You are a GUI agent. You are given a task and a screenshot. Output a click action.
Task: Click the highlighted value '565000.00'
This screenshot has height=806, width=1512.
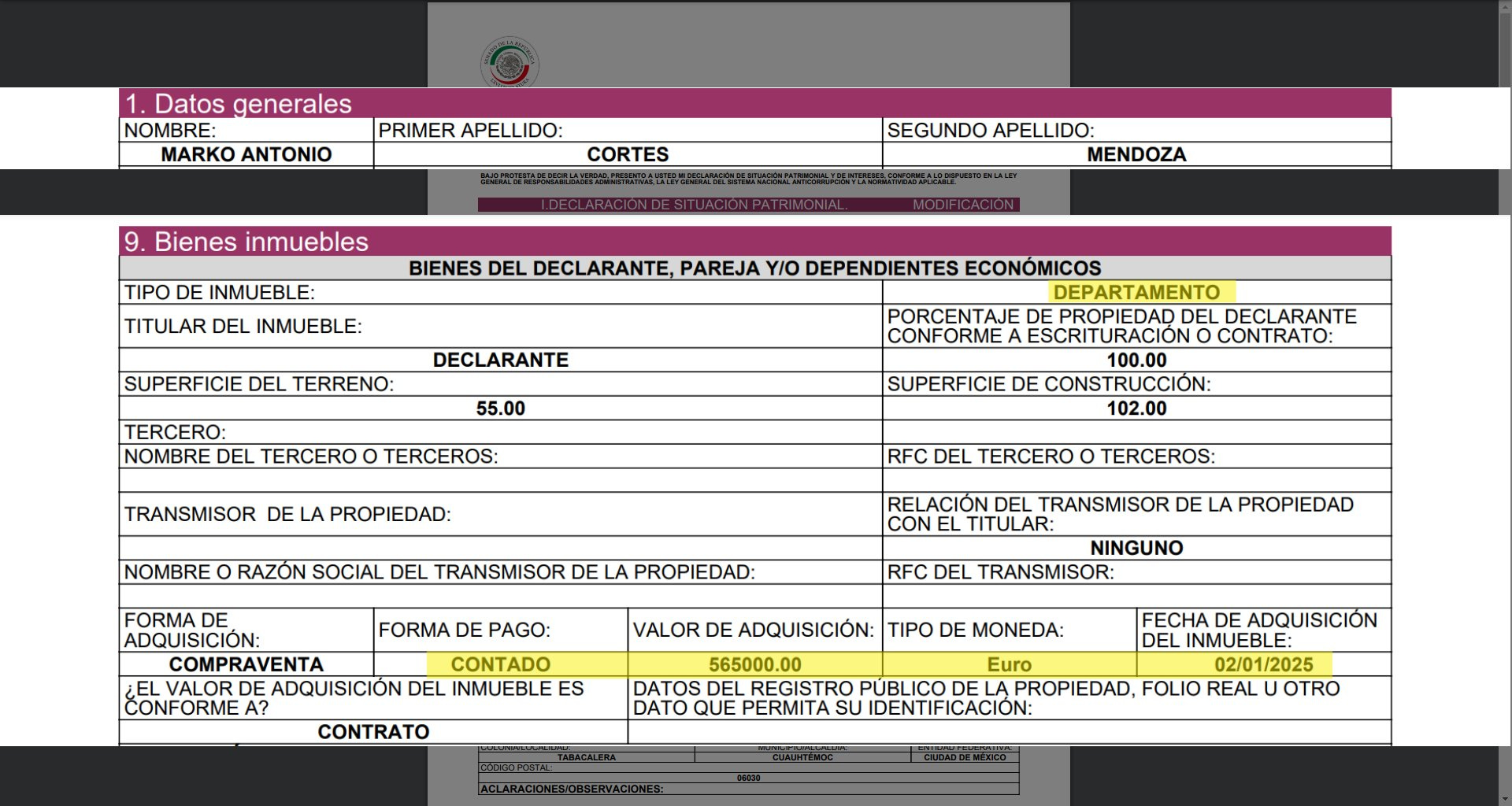point(755,664)
